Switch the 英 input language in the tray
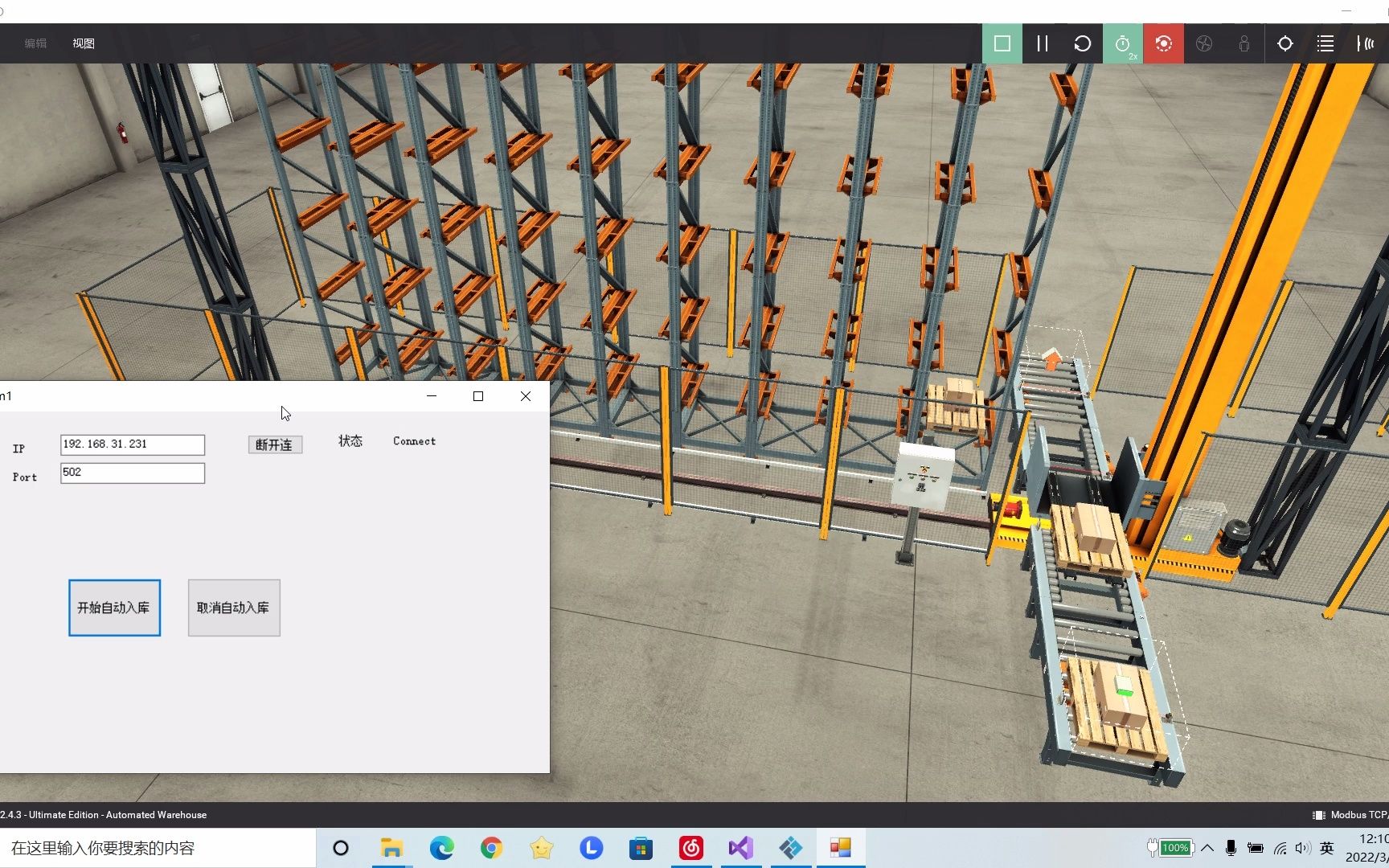The height and width of the screenshot is (868, 1389). [1327, 848]
